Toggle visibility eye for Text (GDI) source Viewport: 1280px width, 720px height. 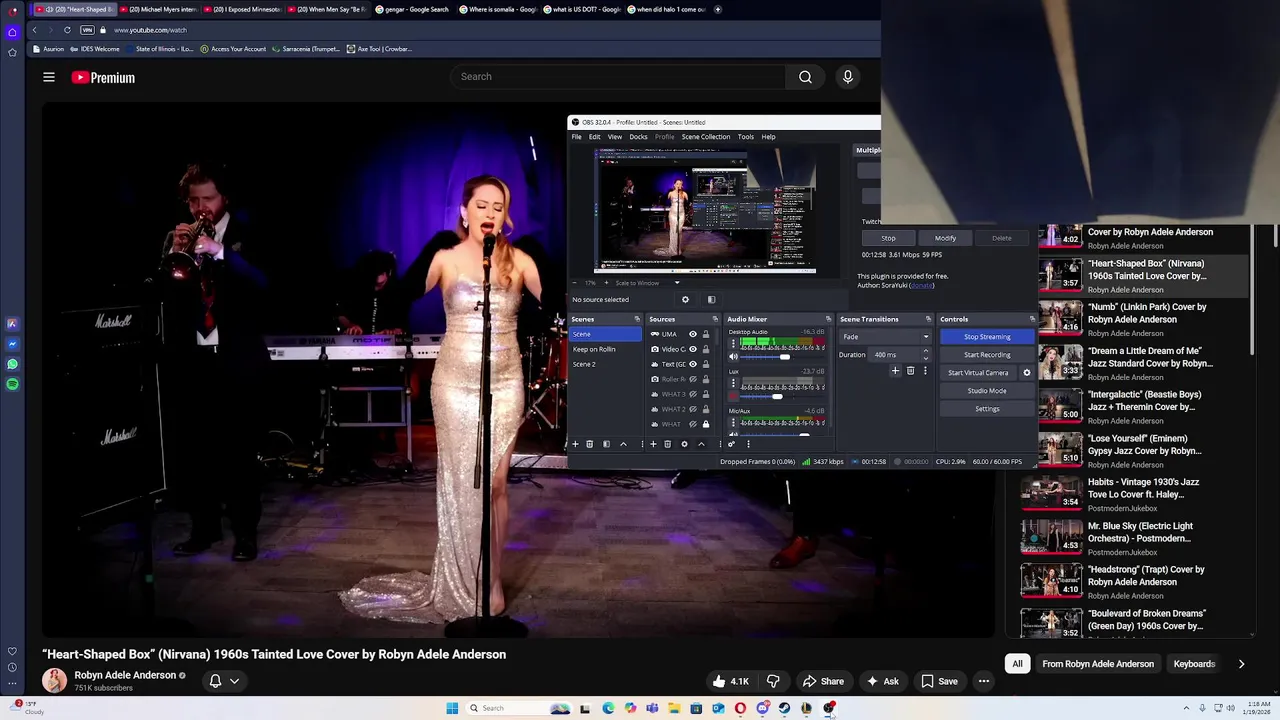coord(692,364)
